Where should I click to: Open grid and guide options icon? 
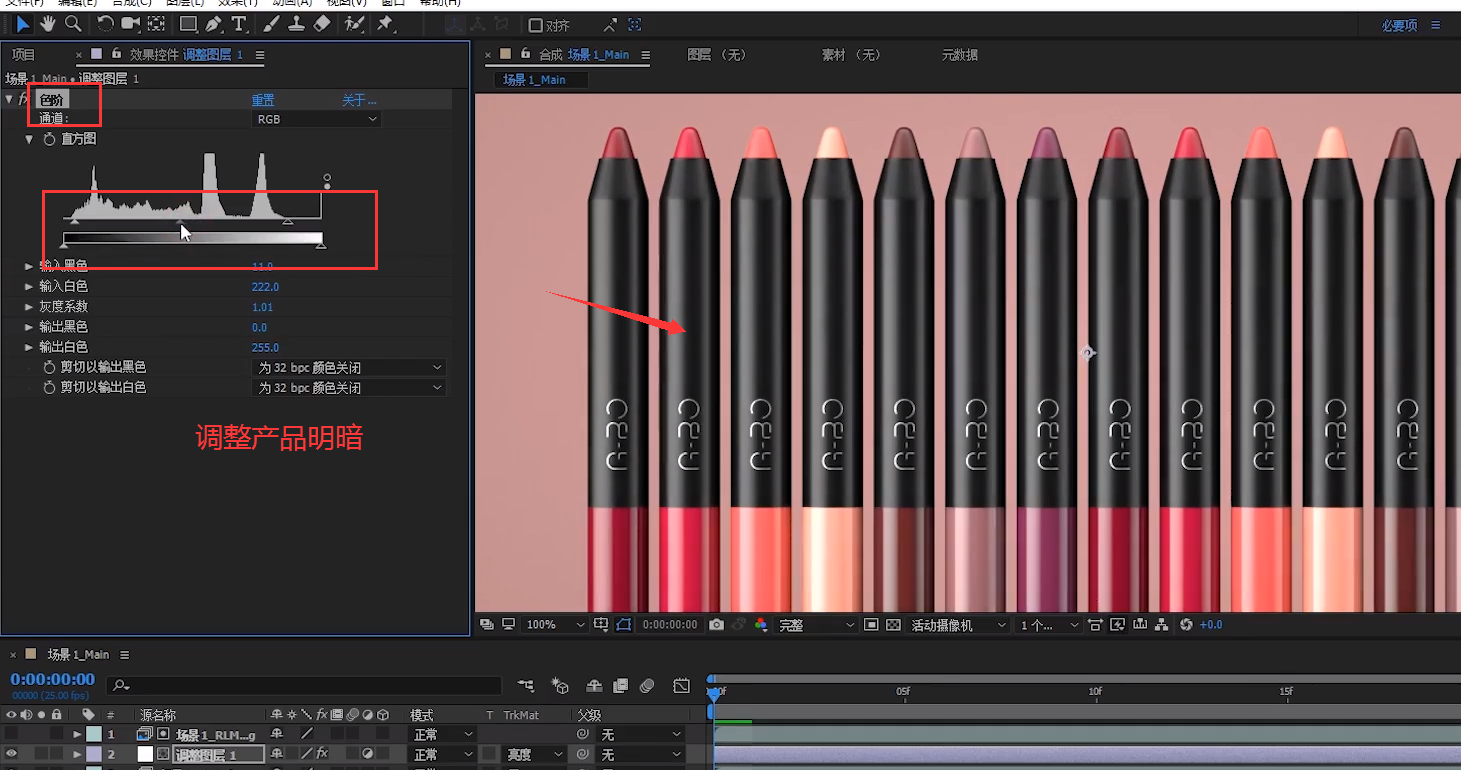coord(601,624)
